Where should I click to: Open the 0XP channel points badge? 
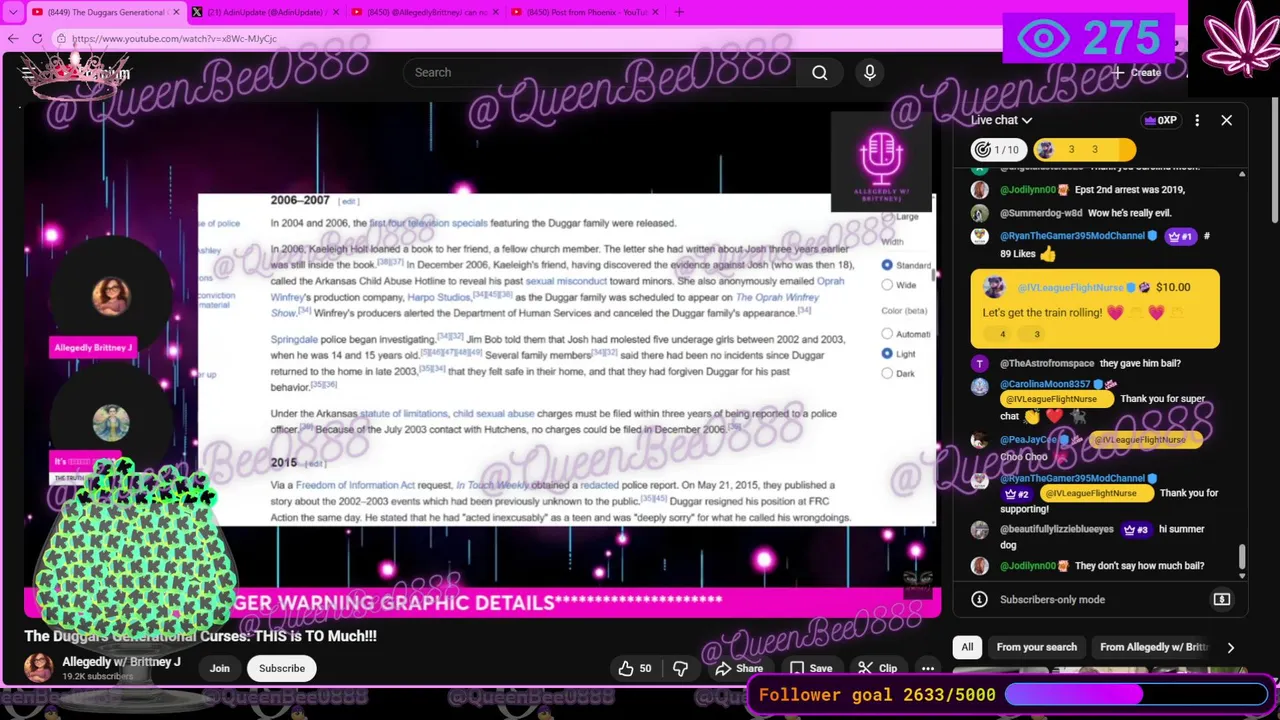click(x=1160, y=120)
